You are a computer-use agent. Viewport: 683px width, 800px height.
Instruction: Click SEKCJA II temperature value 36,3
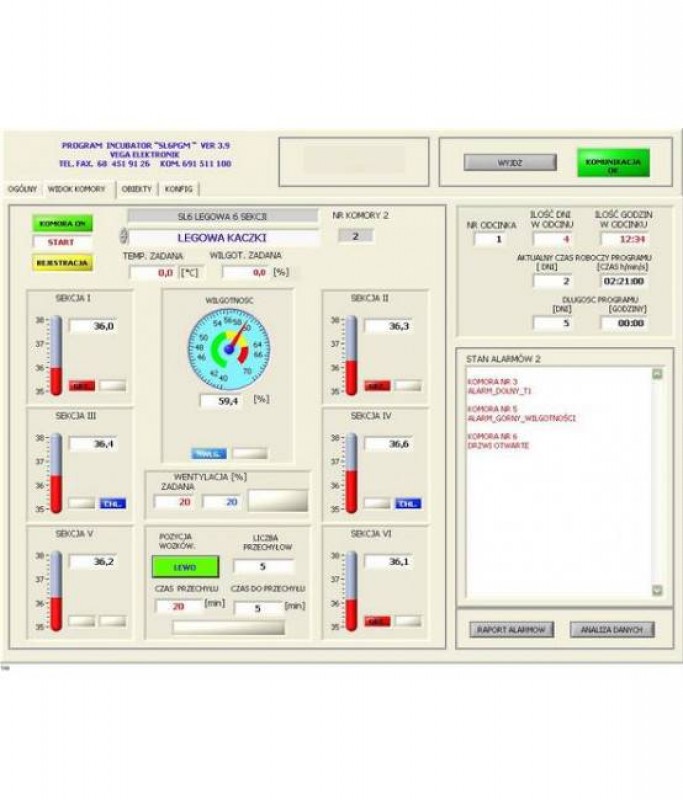(388, 326)
